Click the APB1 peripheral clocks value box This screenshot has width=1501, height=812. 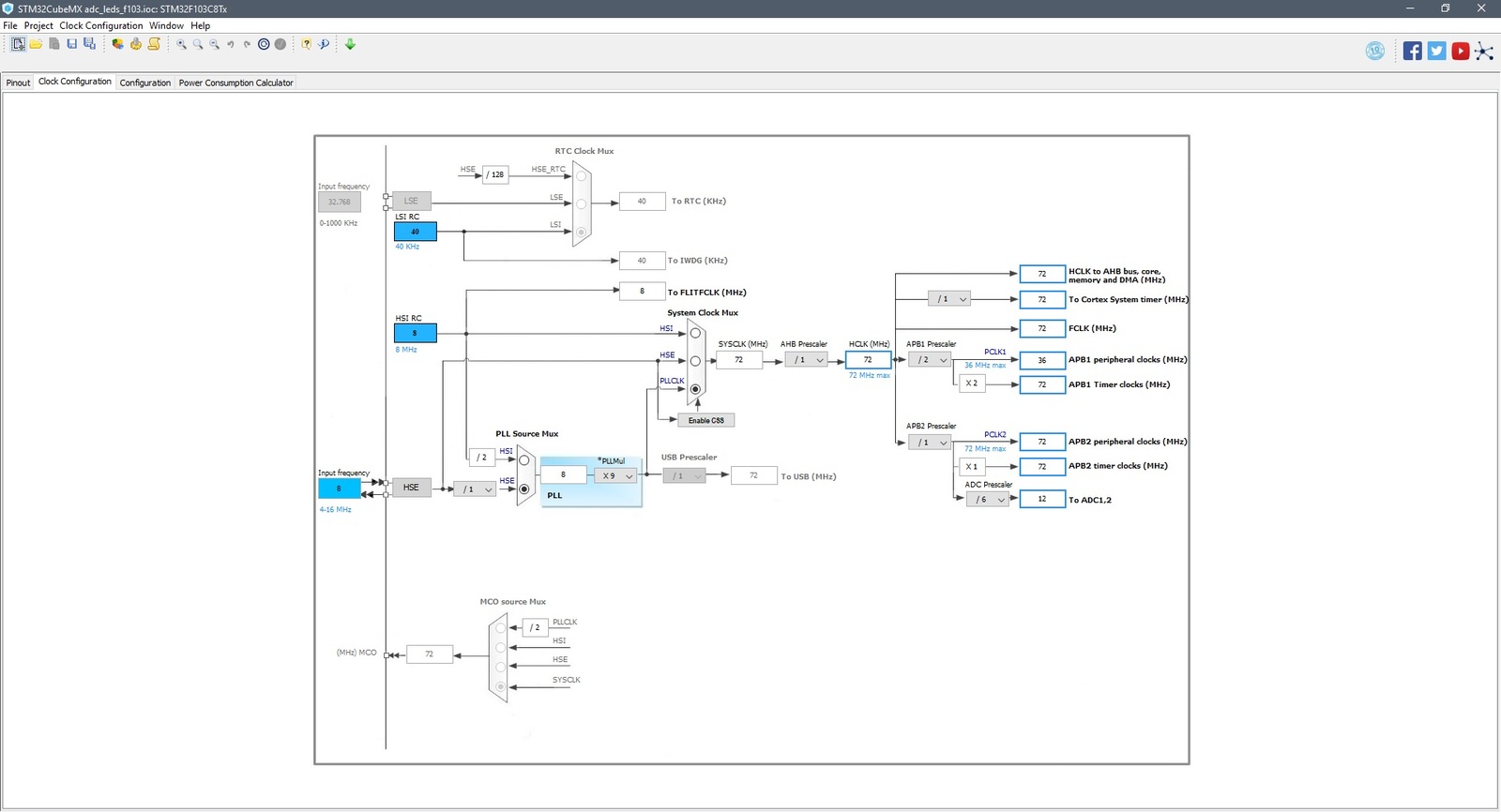click(x=1042, y=360)
